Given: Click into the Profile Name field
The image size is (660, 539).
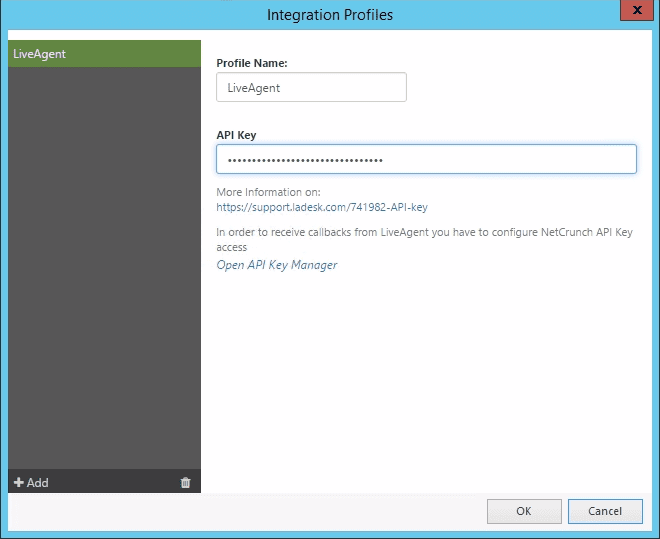Looking at the screenshot, I should click(x=311, y=87).
